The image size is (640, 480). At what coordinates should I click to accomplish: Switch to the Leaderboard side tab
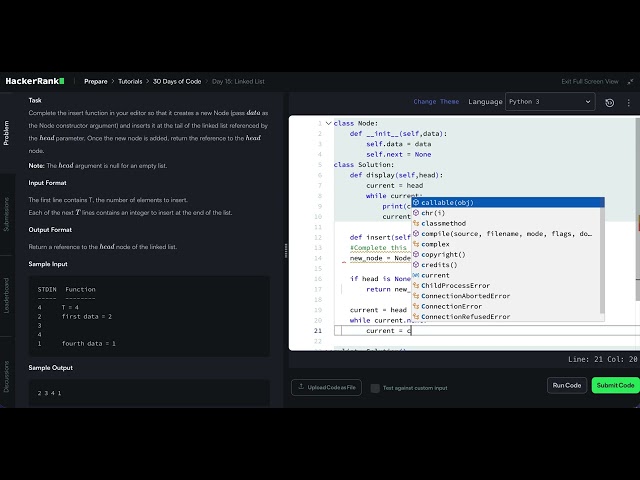[6, 296]
